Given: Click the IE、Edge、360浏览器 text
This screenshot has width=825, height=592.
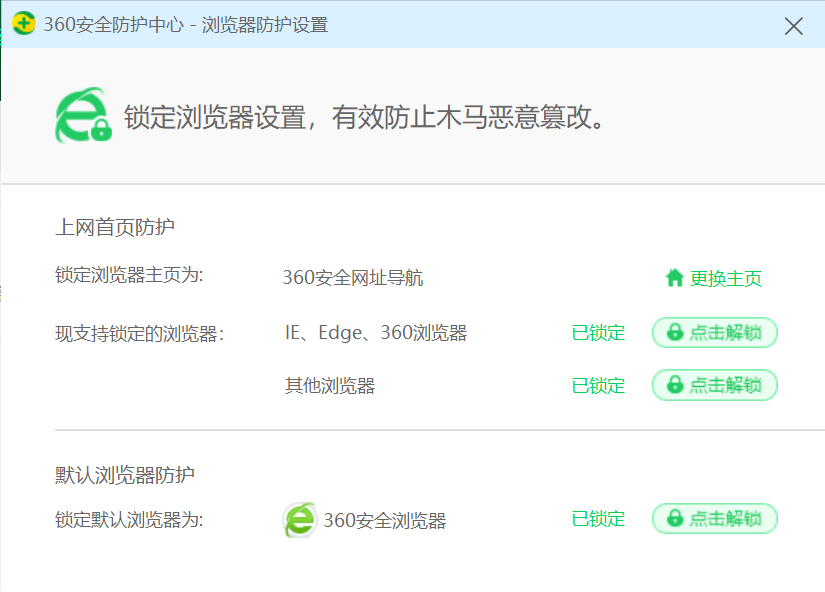Looking at the screenshot, I should click(376, 333).
